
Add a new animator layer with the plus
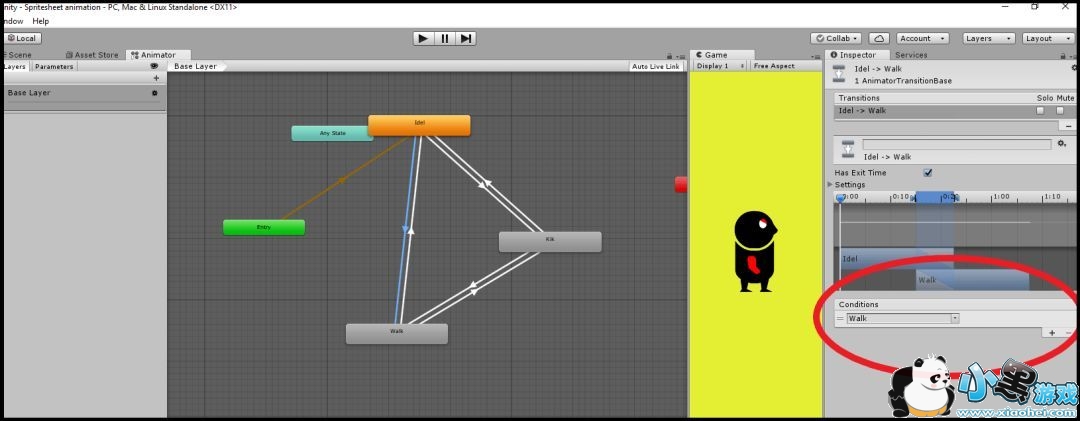(156, 78)
